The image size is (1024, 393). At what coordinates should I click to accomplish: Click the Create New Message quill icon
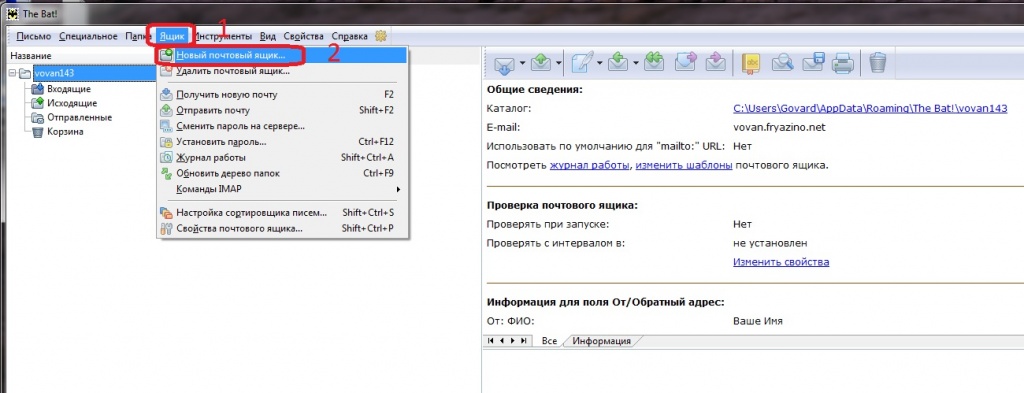click(582, 63)
